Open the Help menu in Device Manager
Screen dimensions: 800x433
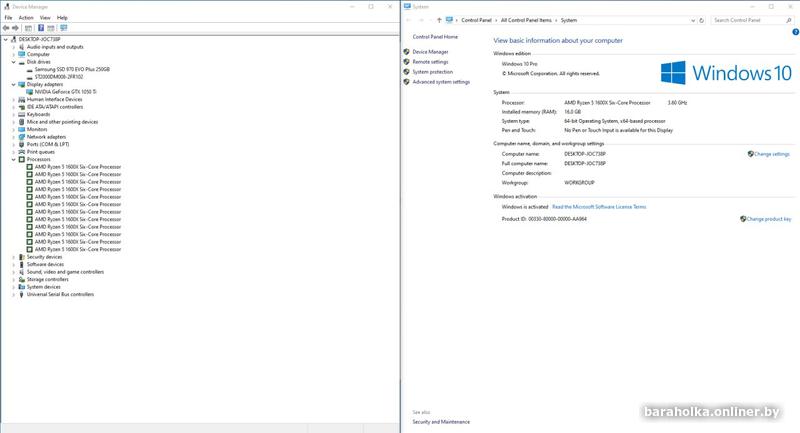(x=62, y=17)
